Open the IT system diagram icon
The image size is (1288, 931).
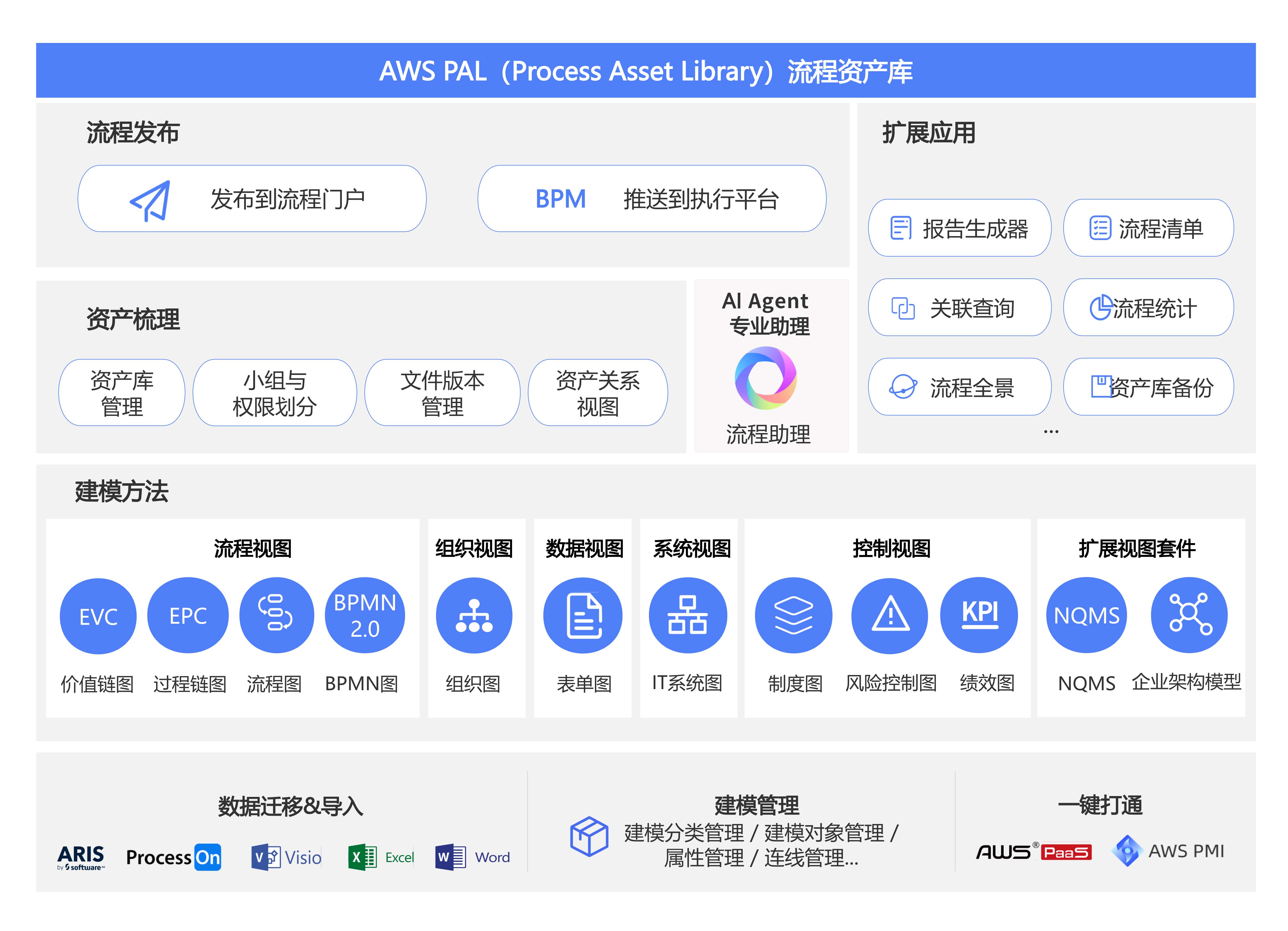(x=688, y=615)
